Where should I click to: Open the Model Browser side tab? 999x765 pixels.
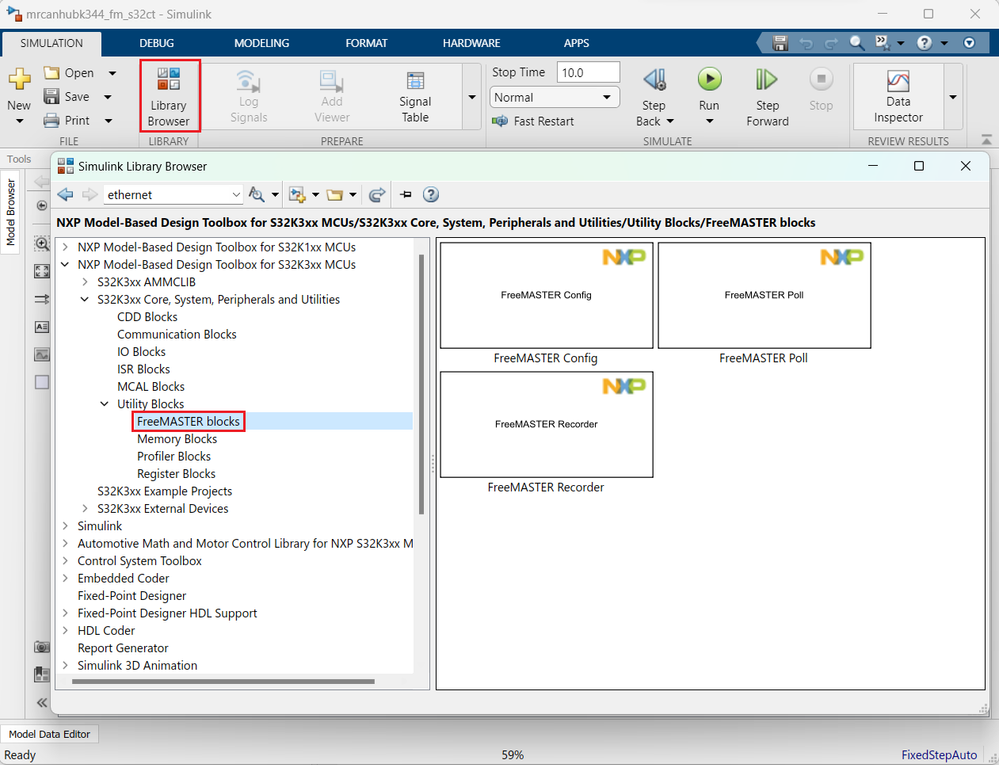point(11,212)
